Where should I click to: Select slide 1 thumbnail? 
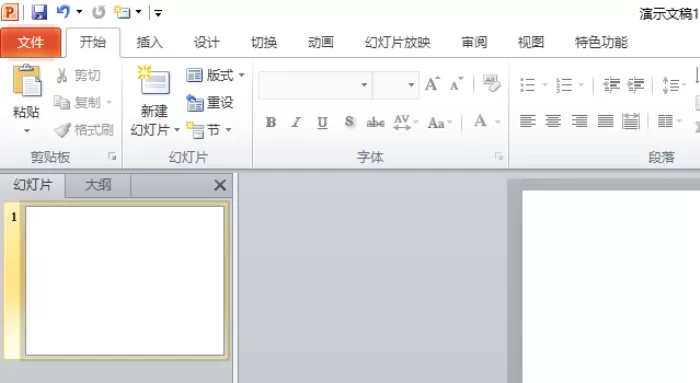125,281
